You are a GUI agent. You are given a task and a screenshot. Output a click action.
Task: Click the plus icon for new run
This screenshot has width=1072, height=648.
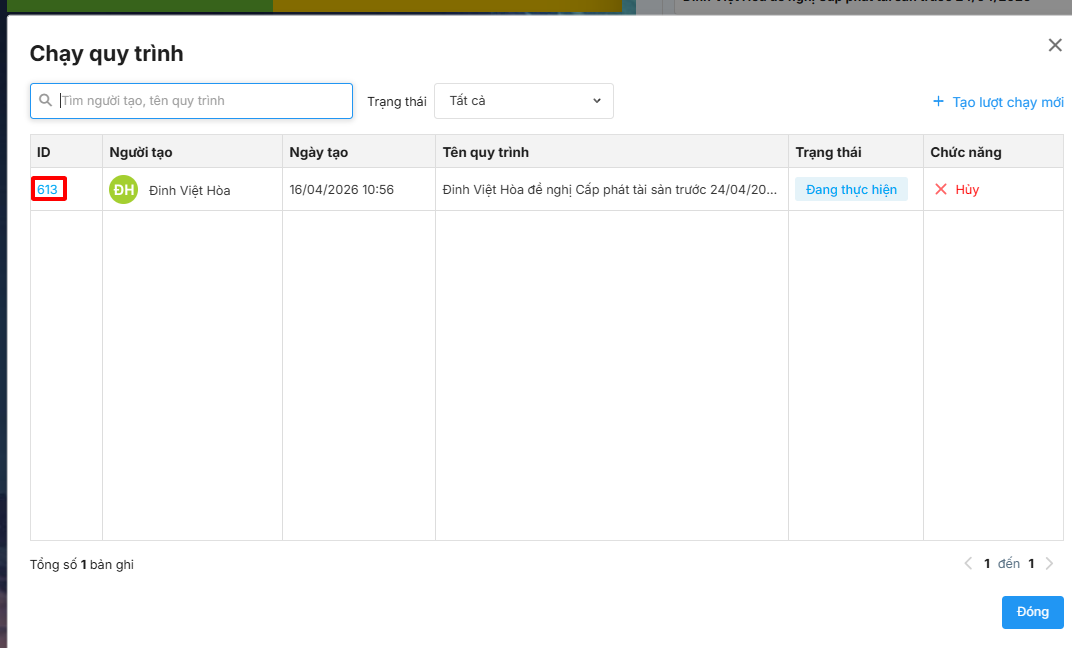click(938, 102)
